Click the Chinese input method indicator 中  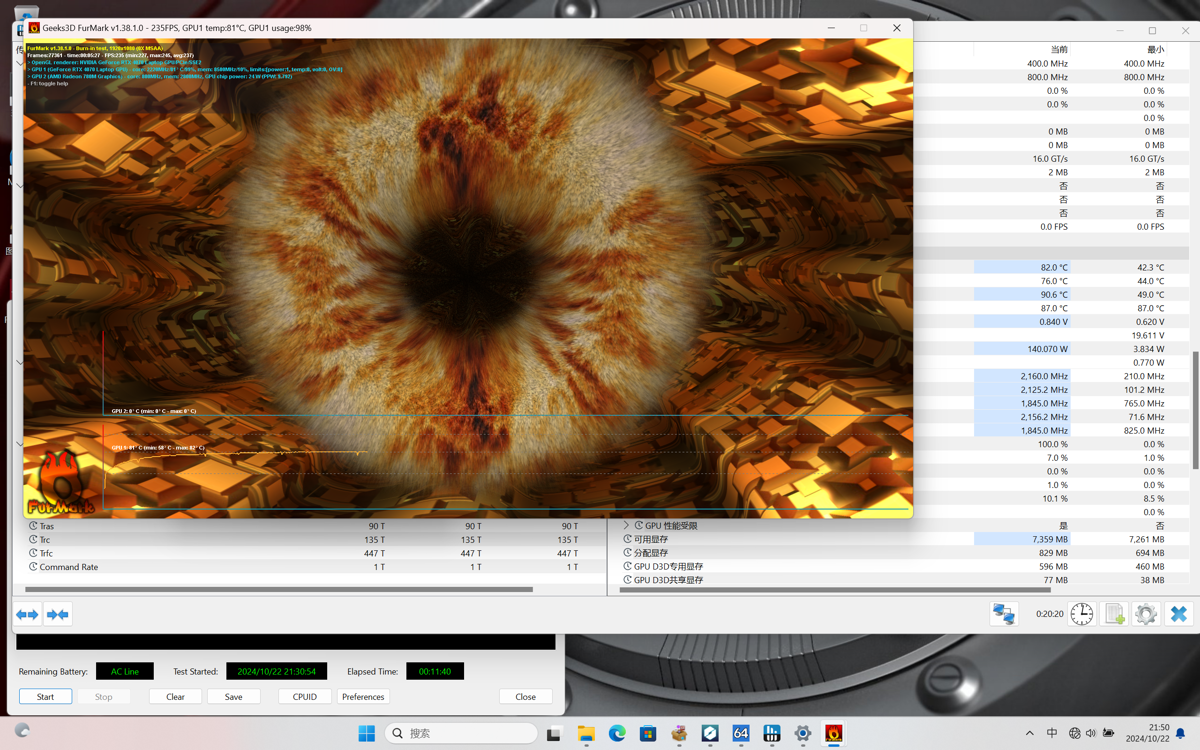tap(1052, 733)
